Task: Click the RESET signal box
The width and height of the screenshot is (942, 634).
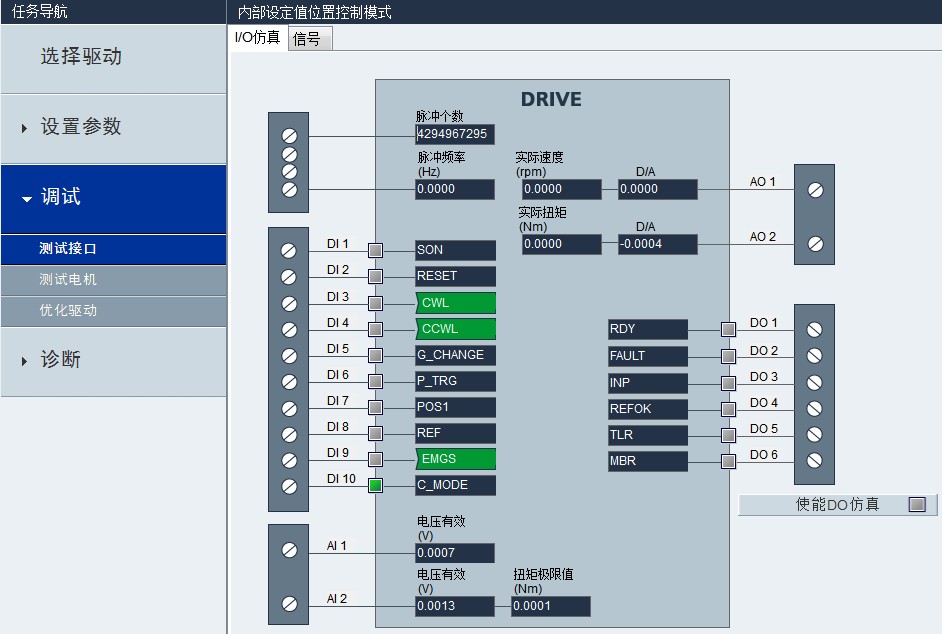Action: (455, 276)
